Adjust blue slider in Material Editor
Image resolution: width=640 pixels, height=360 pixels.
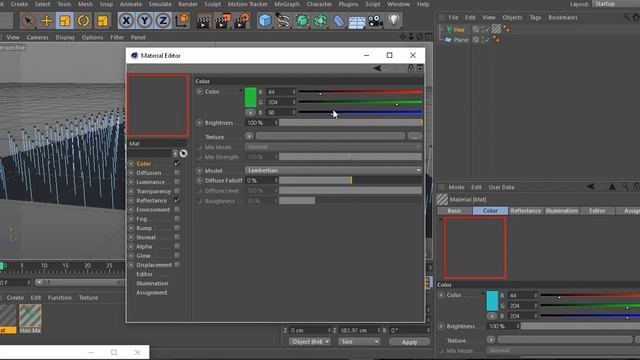tap(360, 112)
